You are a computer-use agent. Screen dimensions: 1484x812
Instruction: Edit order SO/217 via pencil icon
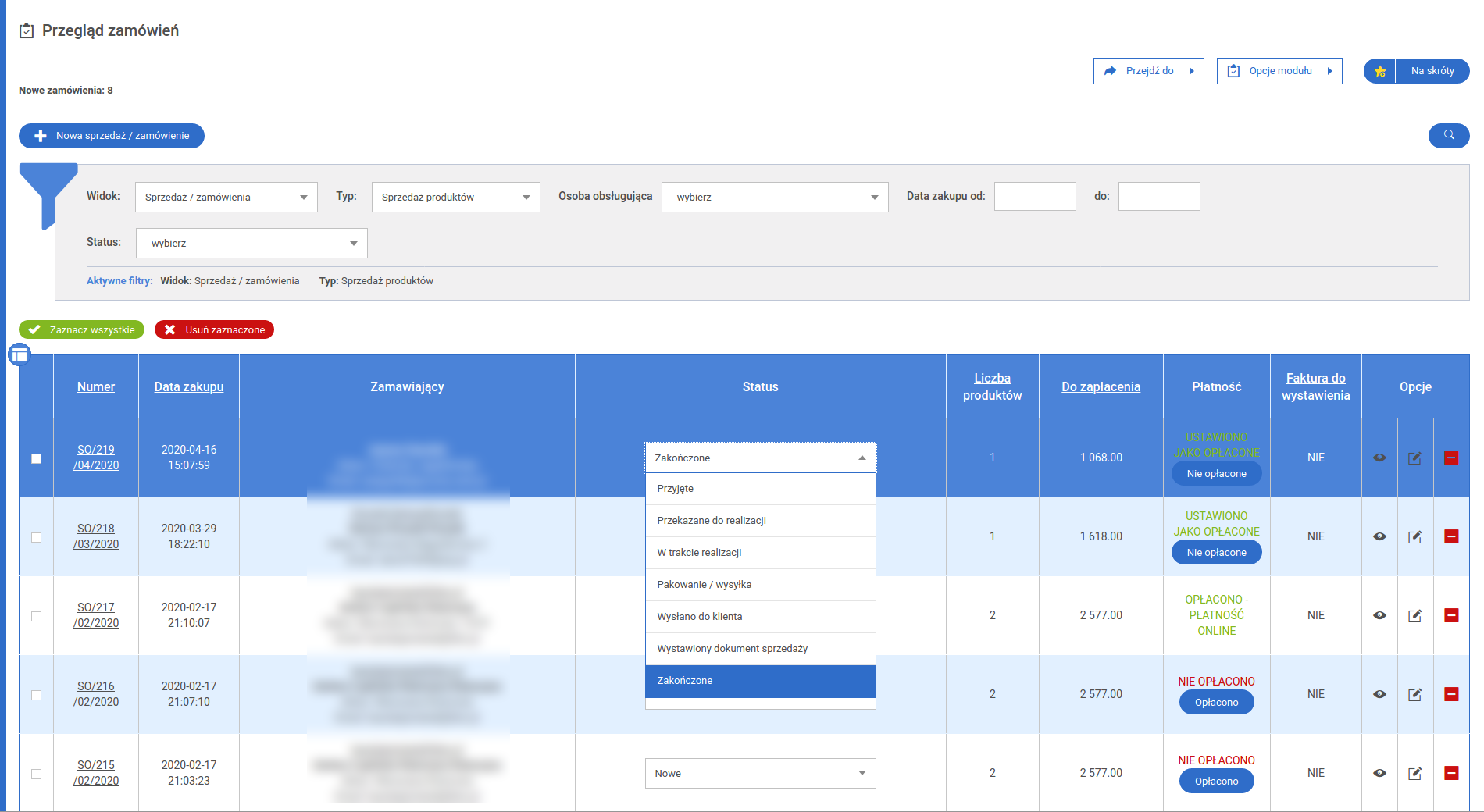click(1414, 615)
